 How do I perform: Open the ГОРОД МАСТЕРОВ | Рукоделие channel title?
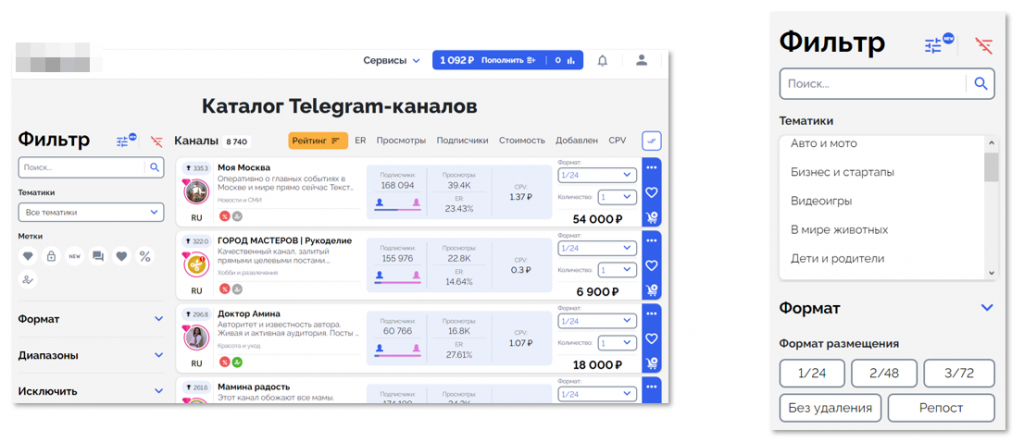coord(285,241)
